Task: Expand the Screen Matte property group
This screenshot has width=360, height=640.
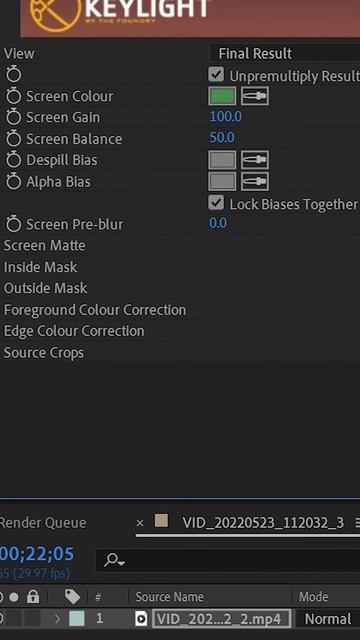Action: click(44, 246)
